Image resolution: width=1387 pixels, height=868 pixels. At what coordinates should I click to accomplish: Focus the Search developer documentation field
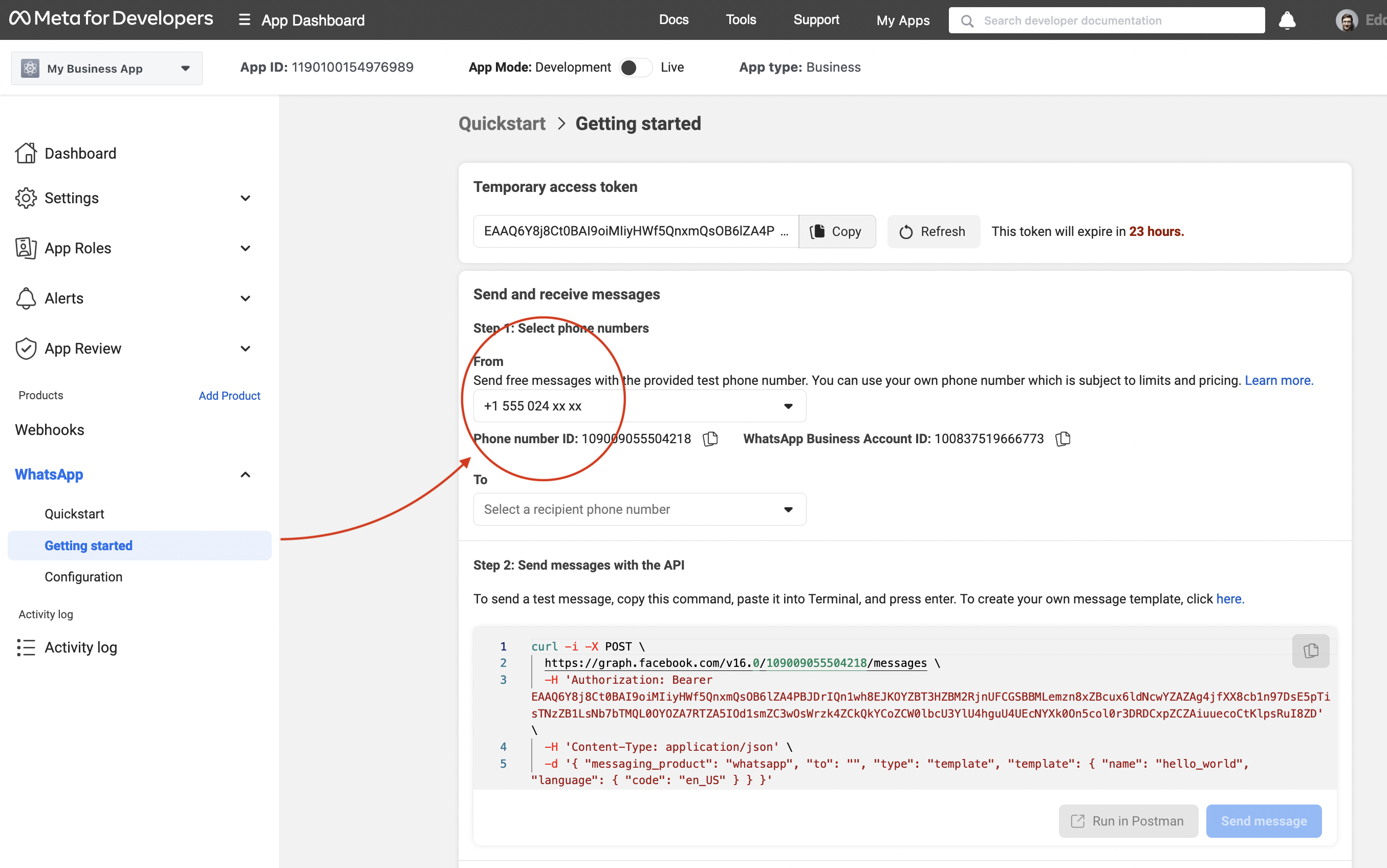point(1106,20)
